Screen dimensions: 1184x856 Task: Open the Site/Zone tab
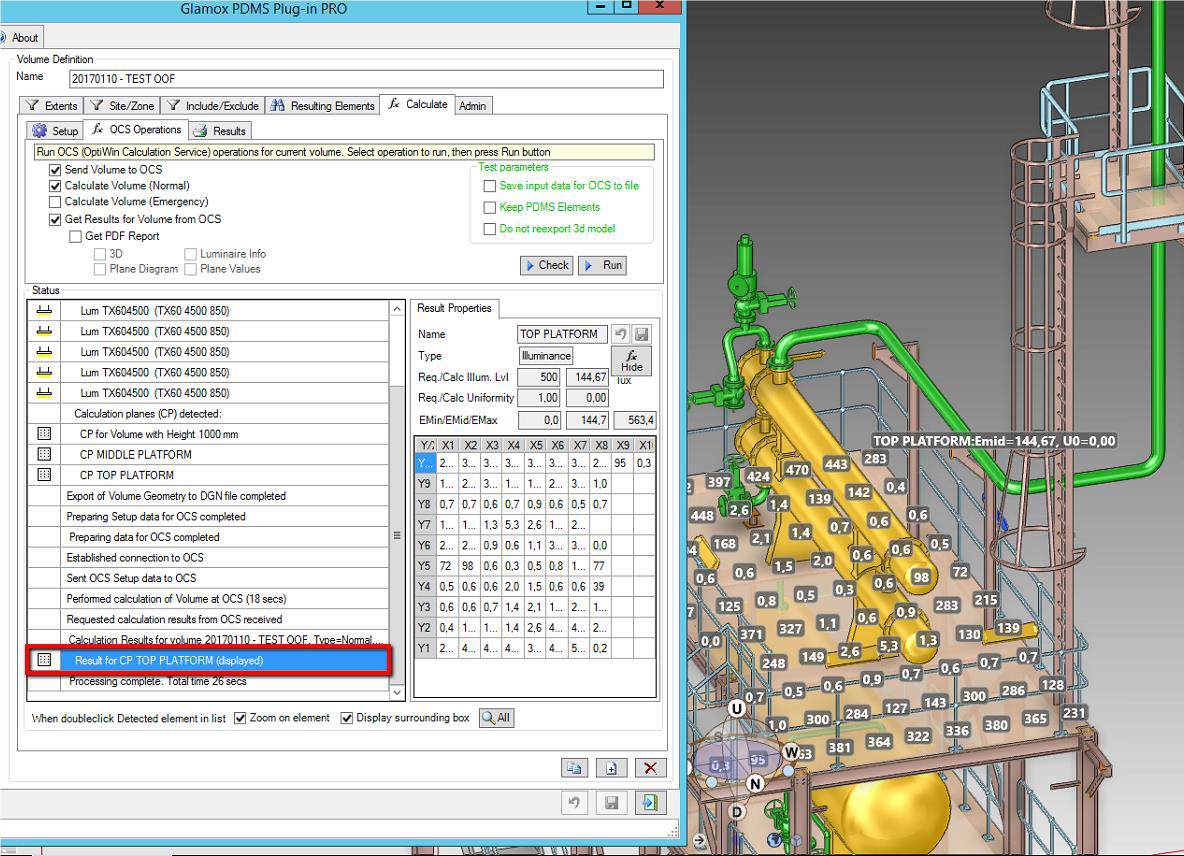click(x=122, y=106)
